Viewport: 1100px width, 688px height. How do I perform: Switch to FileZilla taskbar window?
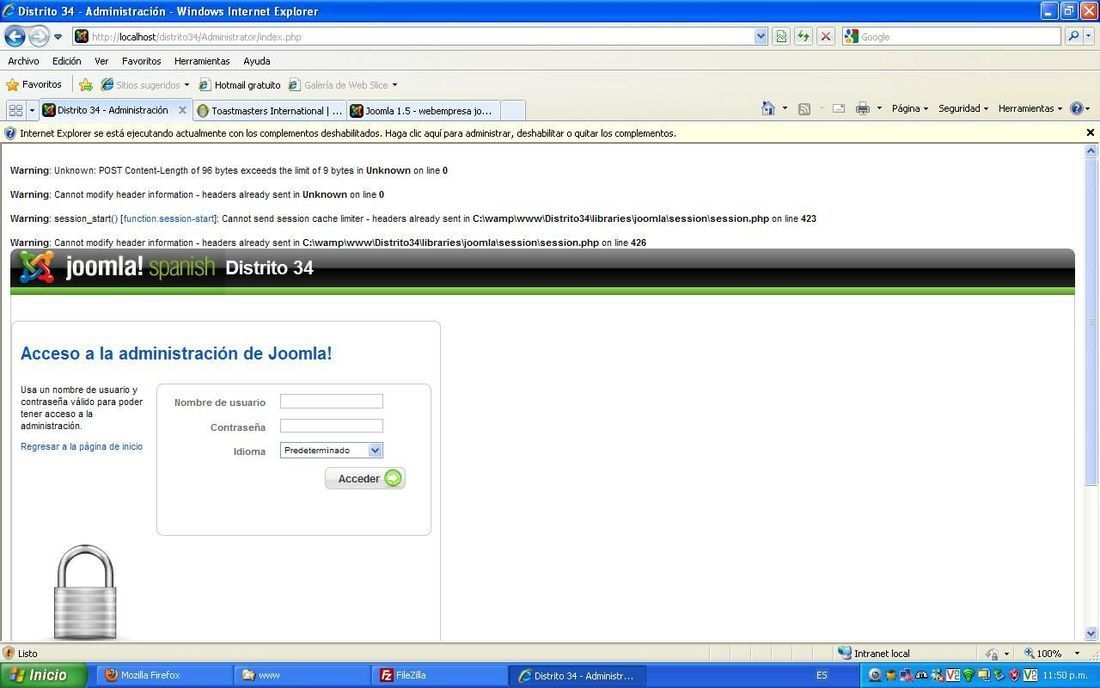(x=439, y=675)
